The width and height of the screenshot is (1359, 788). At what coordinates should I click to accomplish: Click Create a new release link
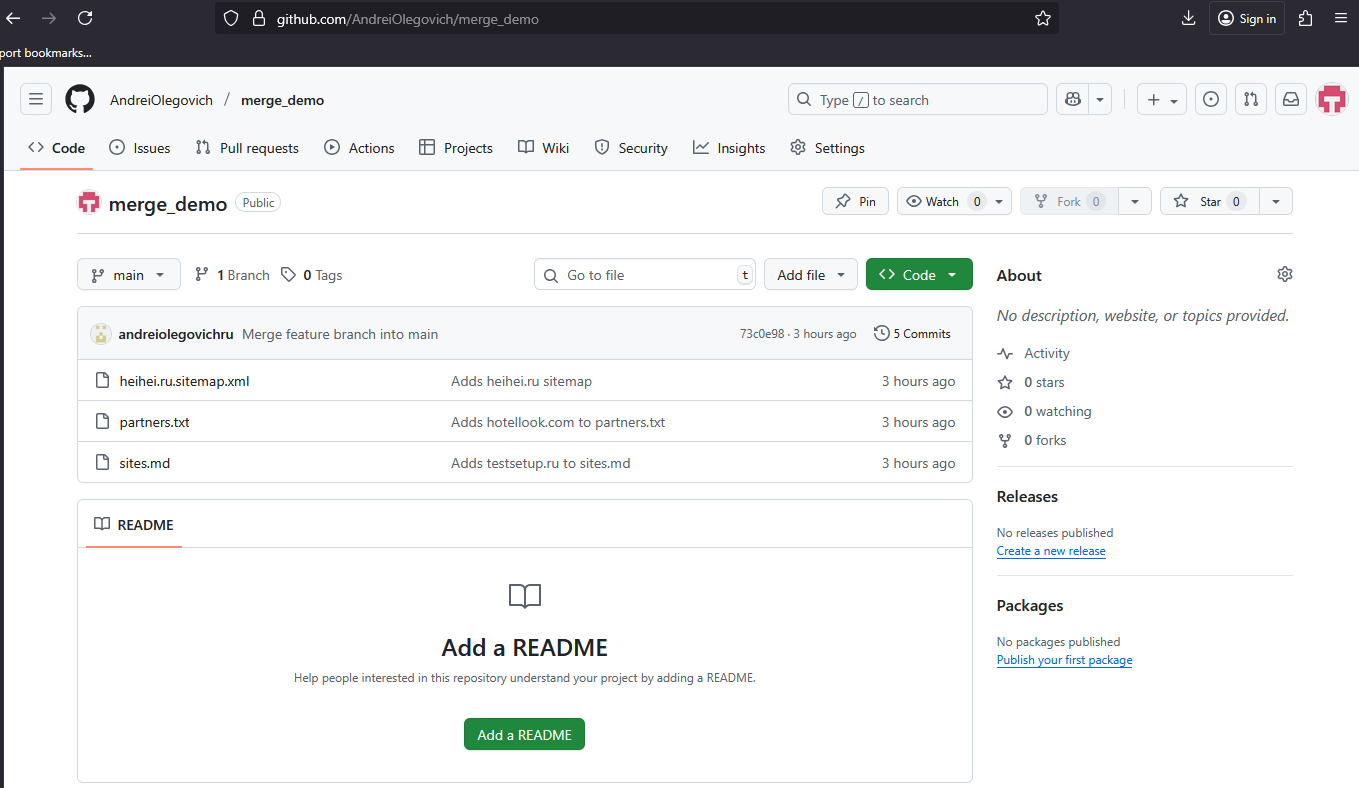pos(1051,551)
